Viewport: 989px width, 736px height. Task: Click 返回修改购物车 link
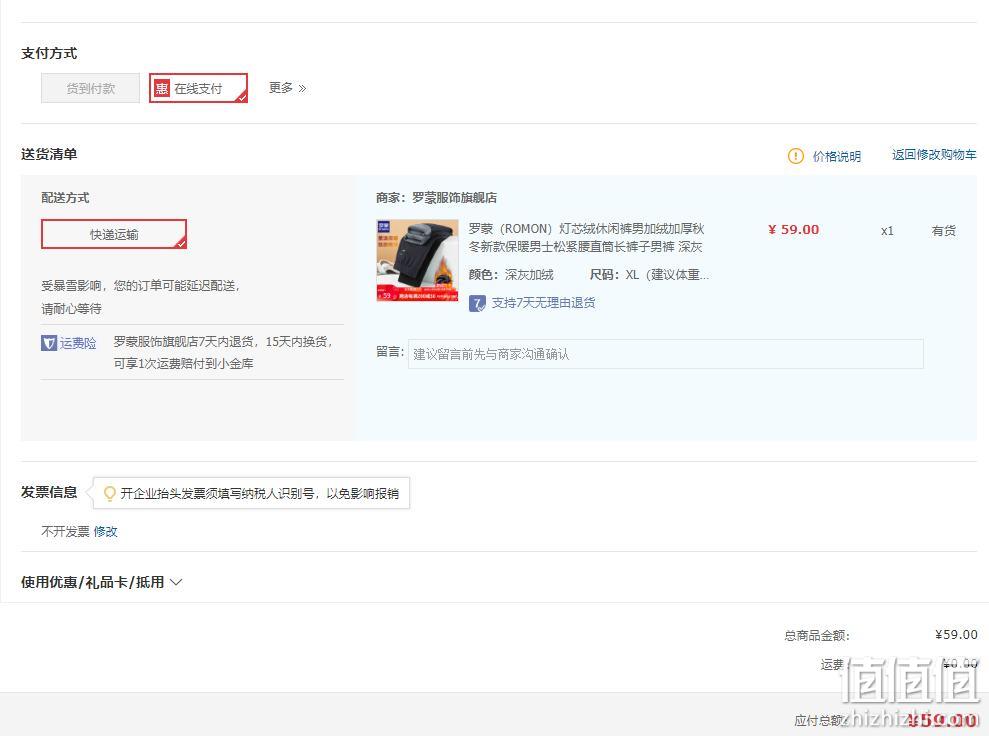click(x=933, y=155)
